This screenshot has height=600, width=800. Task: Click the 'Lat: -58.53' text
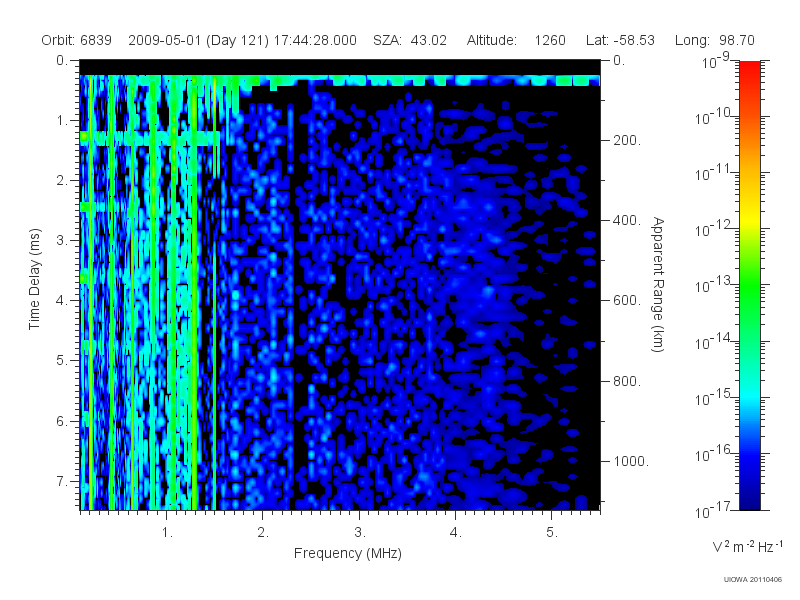click(x=620, y=40)
